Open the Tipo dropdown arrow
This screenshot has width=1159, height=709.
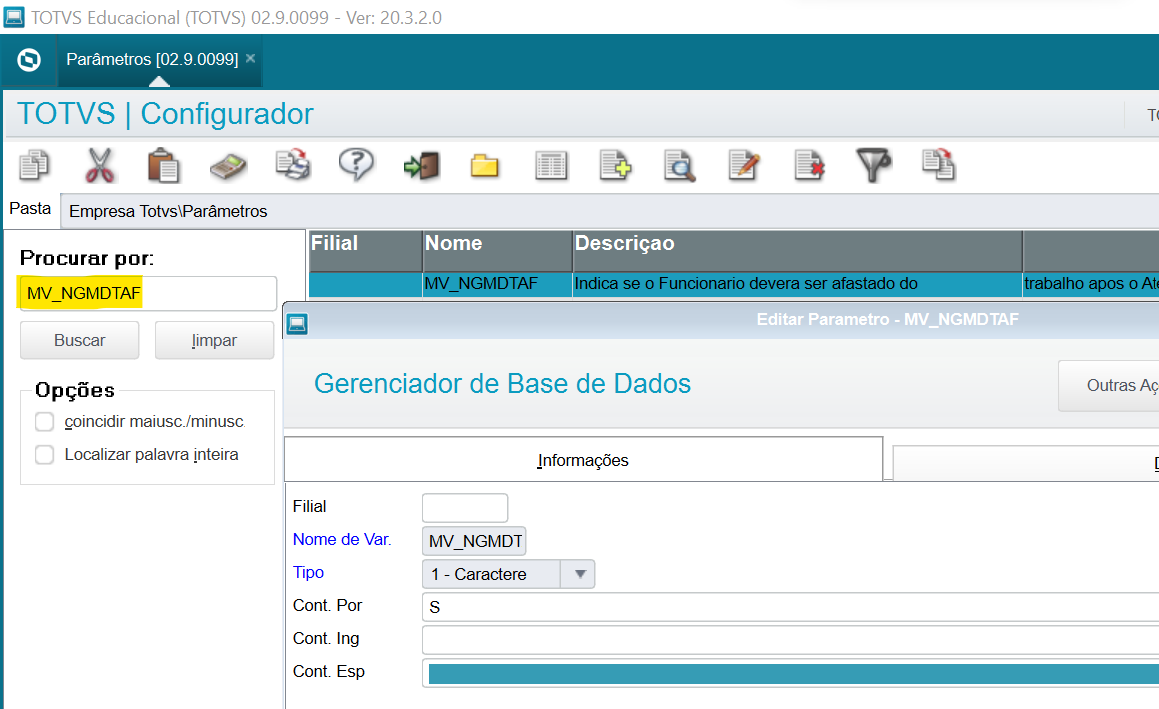(580, 574)
